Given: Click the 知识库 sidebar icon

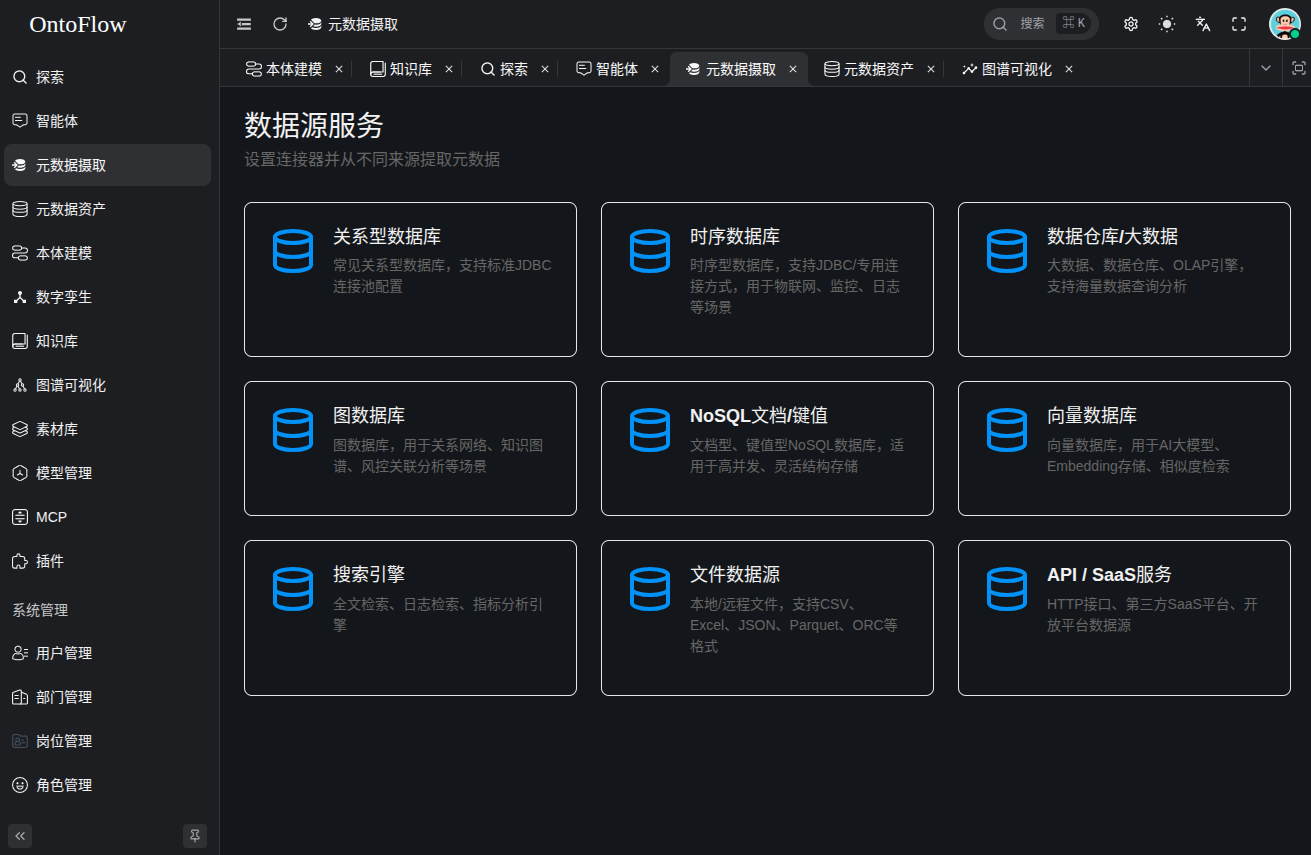Looking at the screenshot, I should click(20, 341).
